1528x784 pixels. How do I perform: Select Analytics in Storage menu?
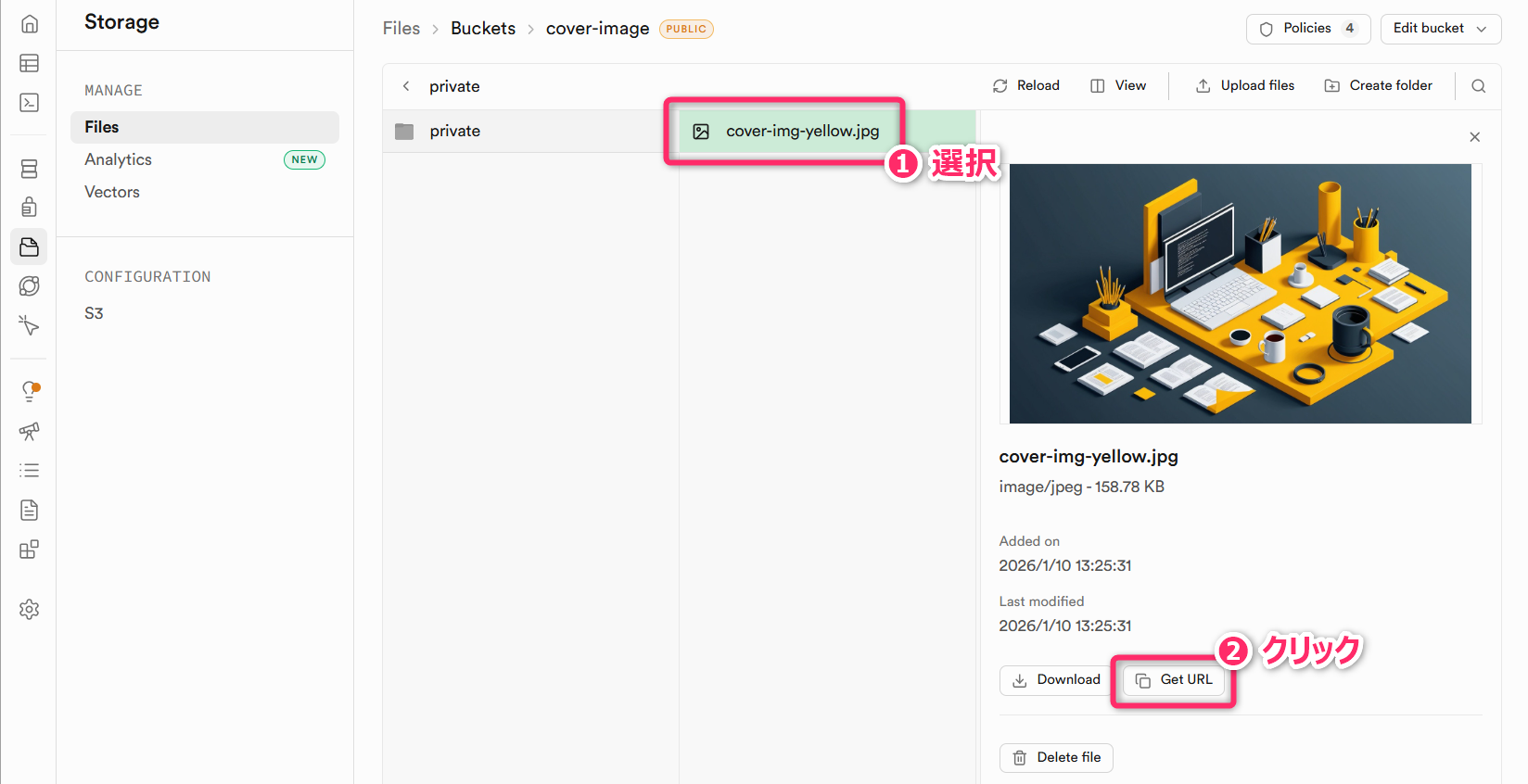pyautogui.click(x=118, y=159)
